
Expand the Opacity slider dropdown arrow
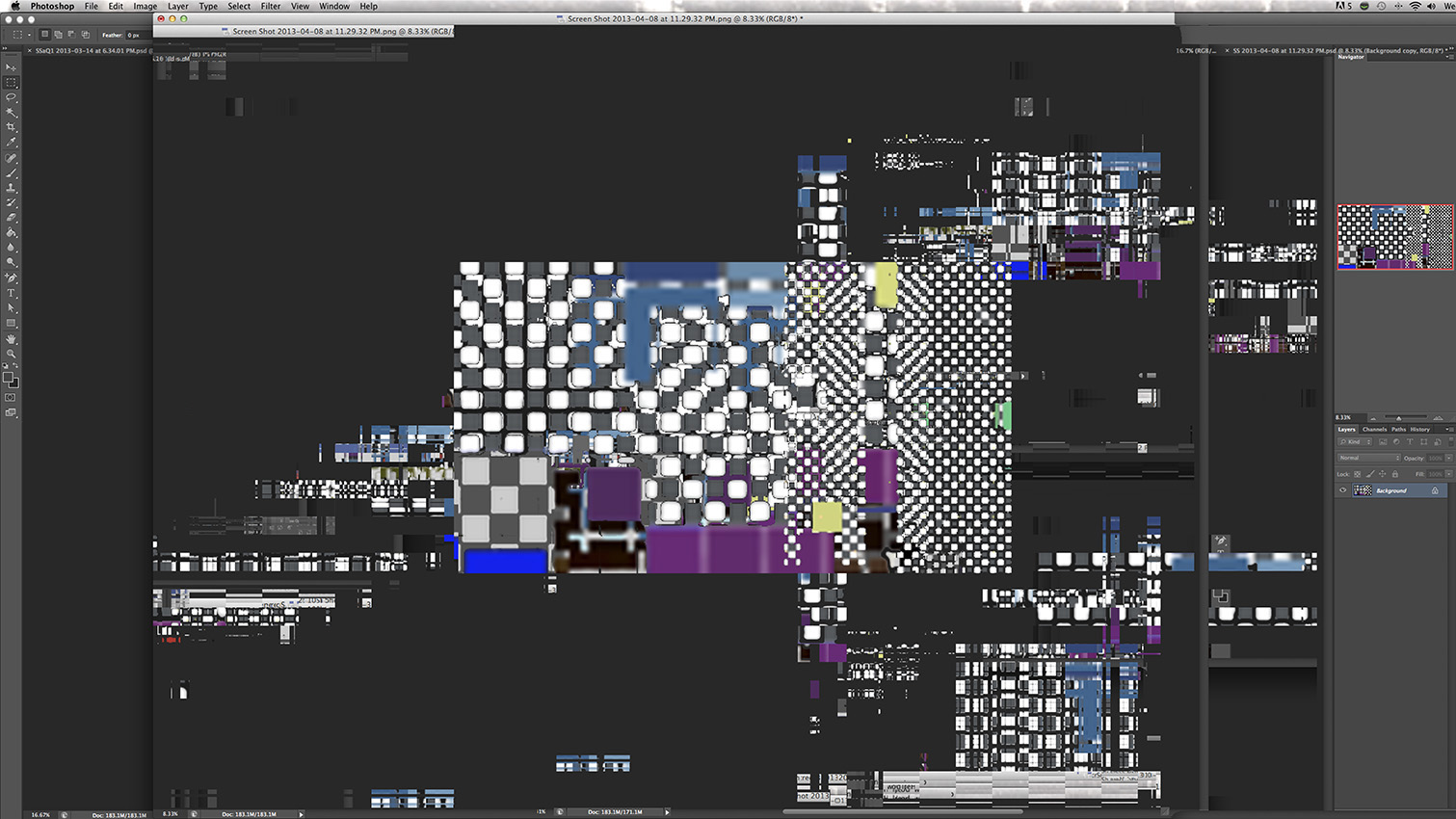1448,458
